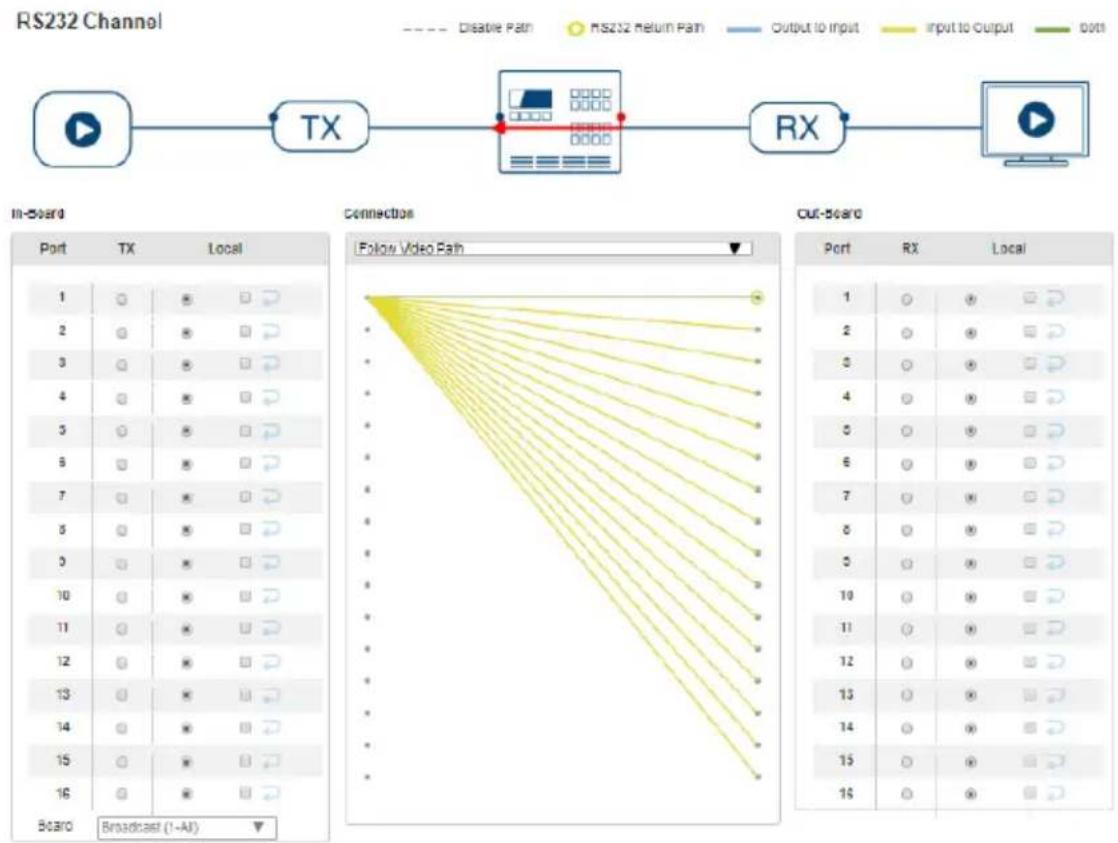Click Out-Board port 6 return path icon

[x=1055, y=464]
